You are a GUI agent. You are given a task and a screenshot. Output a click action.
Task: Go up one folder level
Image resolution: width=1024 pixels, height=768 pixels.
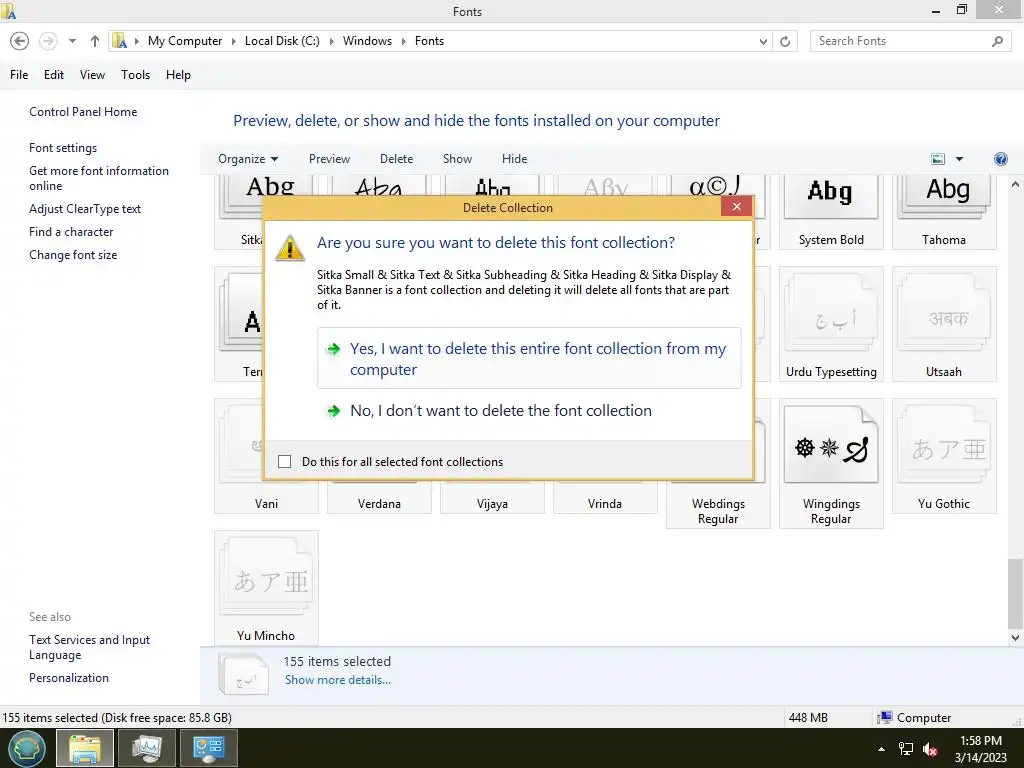pyautogui.click(x=95, y=41)
